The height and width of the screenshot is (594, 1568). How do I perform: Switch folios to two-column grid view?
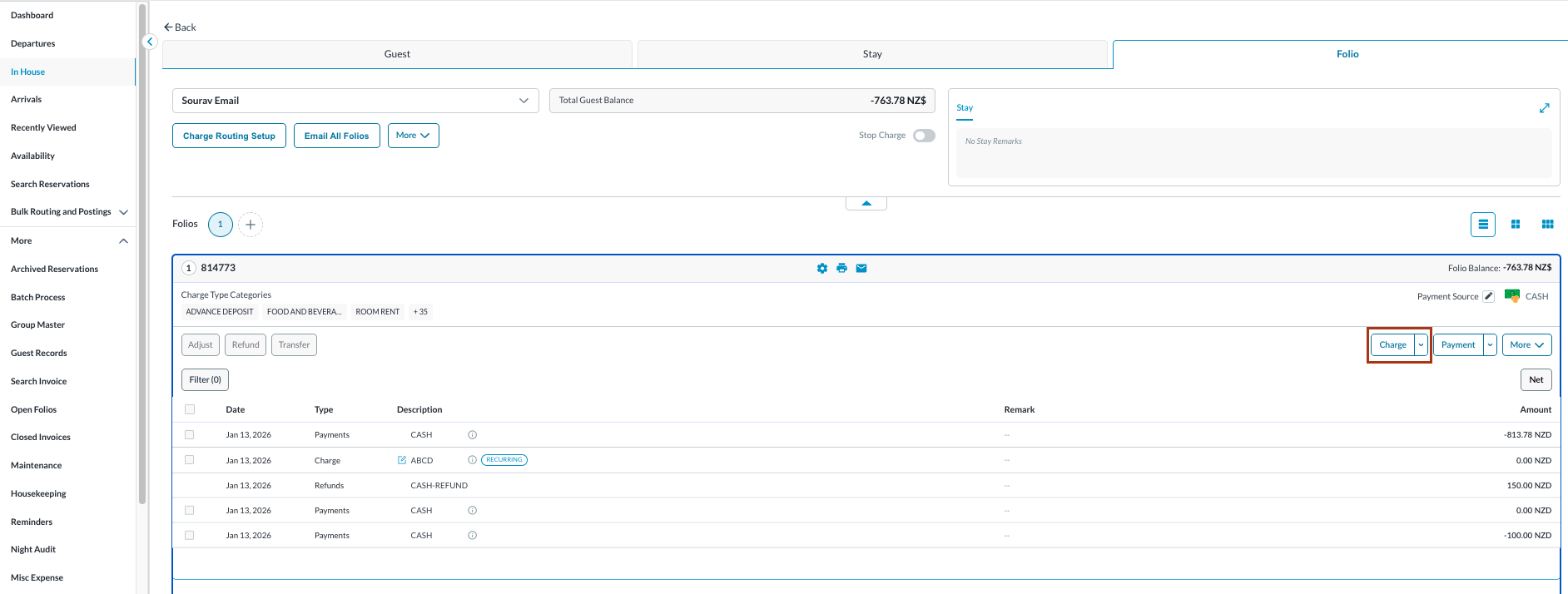point(1515,225)
